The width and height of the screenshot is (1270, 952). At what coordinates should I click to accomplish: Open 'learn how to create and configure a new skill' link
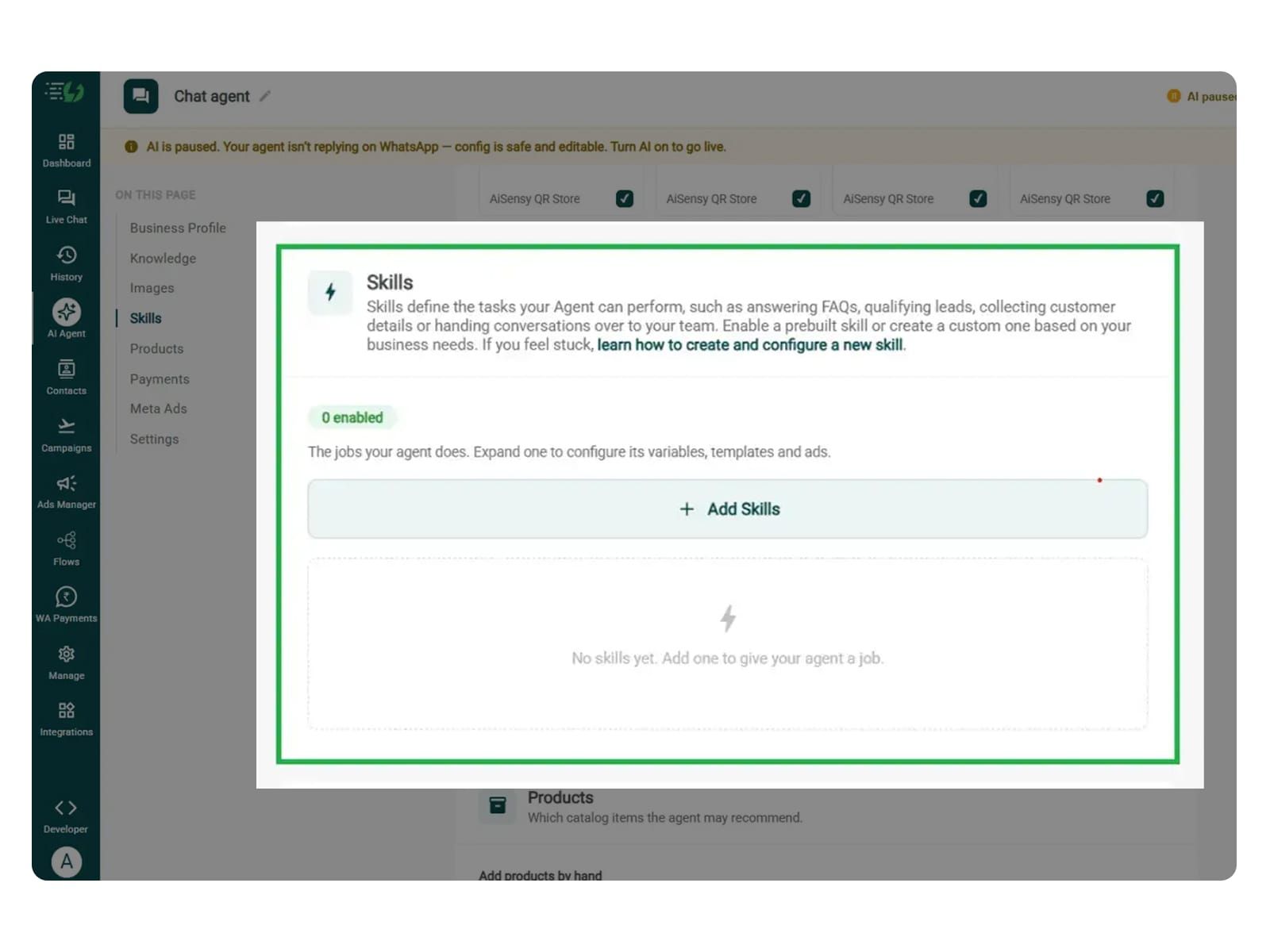coord(750,344)
